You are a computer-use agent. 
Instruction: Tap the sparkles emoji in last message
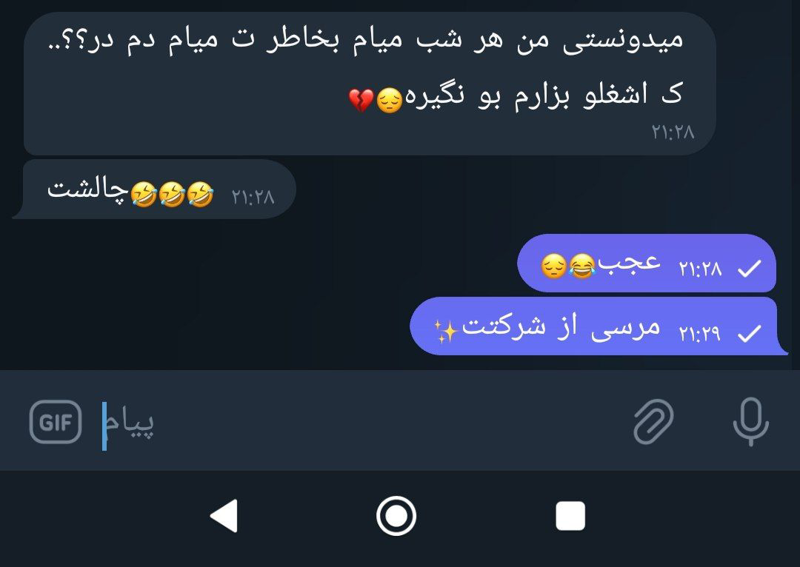click(445, 331)
